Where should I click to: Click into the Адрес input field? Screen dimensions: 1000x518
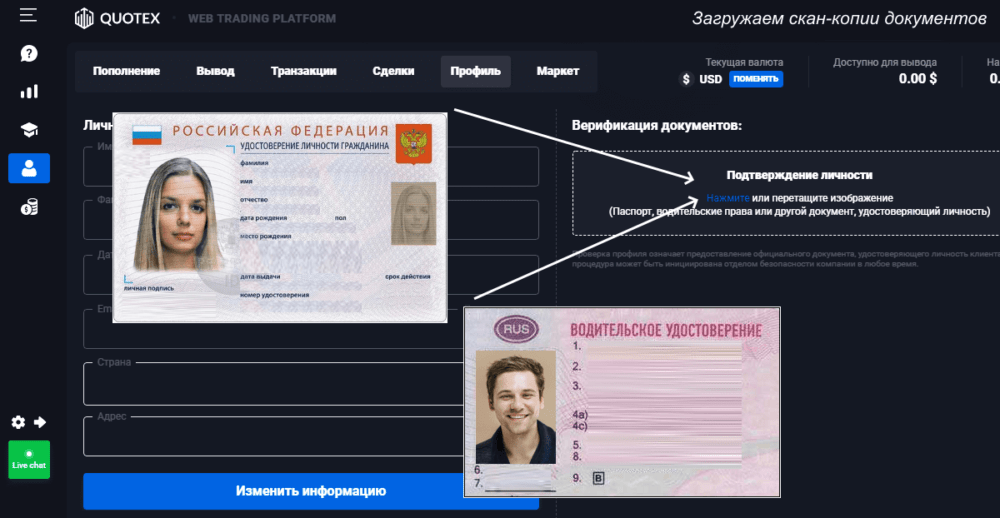(270, 436)
